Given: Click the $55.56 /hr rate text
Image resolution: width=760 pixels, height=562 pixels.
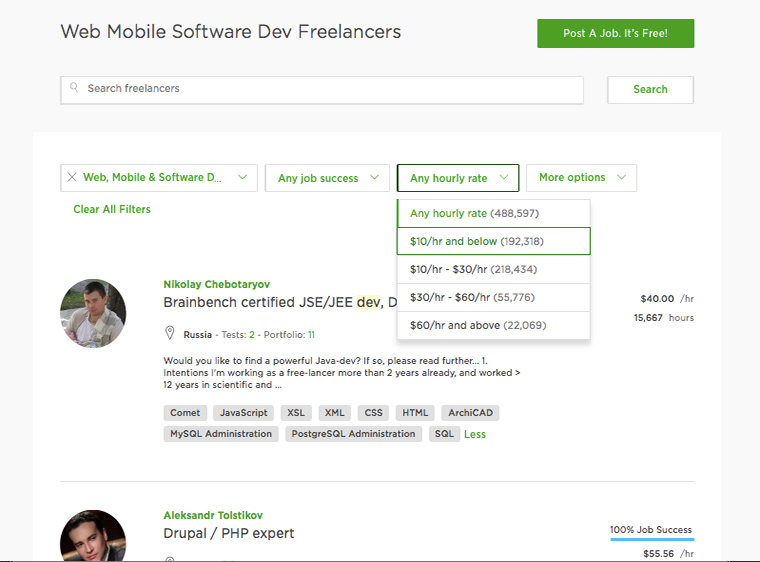Looking at the screenshot, I should point(668,553).
